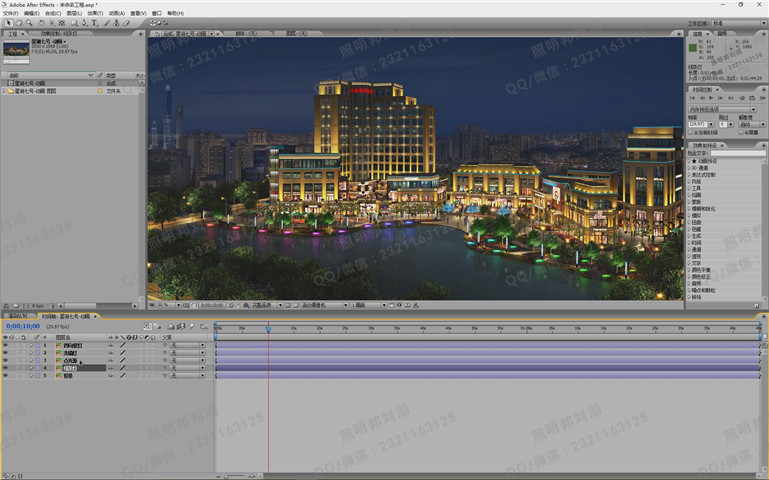Viewport: 769px width, 480px height.
Task: Enable the 全屏幕 checkbox
Action: 741,132
